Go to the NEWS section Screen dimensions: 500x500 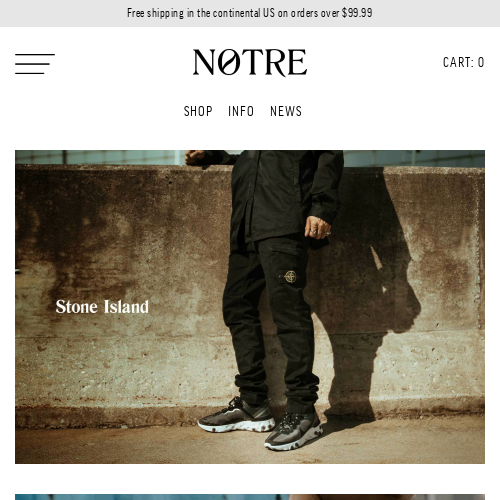[x=286, y=111]
